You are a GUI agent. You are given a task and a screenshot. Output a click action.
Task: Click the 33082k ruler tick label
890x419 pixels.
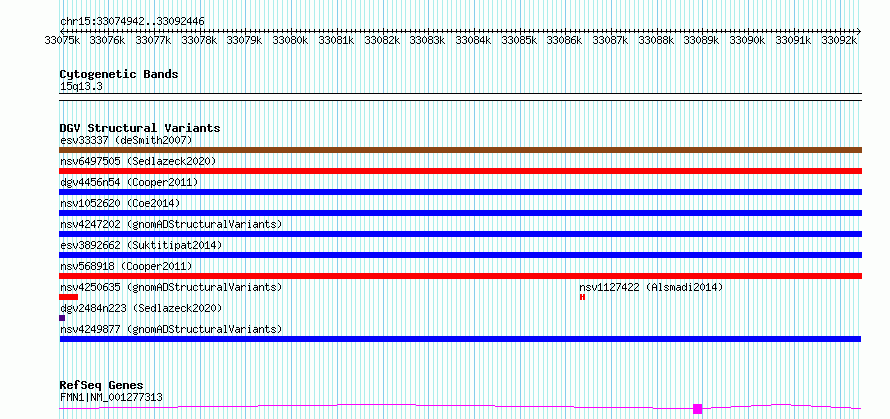click(382, 40)
